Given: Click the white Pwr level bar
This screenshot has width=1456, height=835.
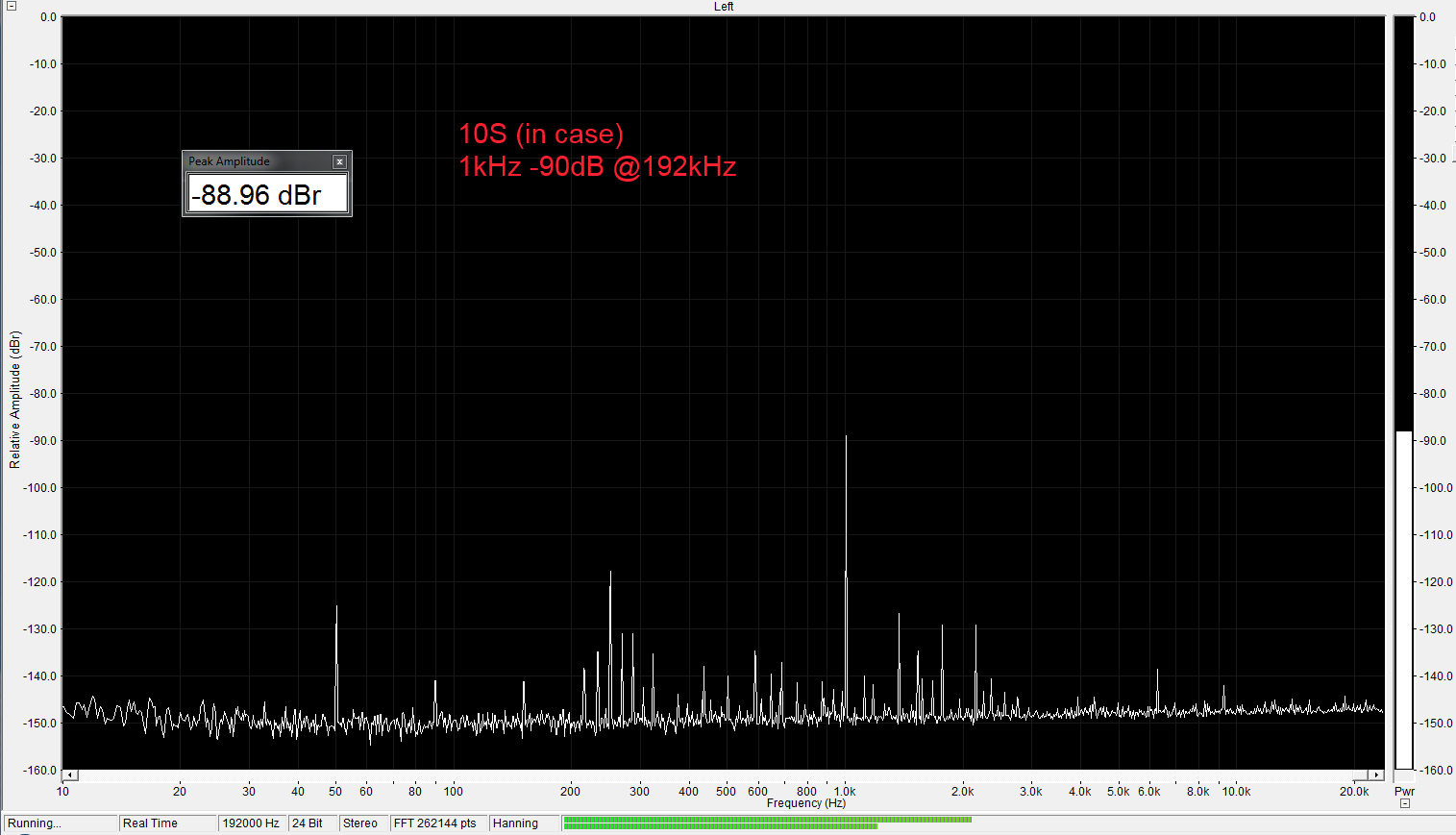Looking at the screenshot, I should 1404,601.
